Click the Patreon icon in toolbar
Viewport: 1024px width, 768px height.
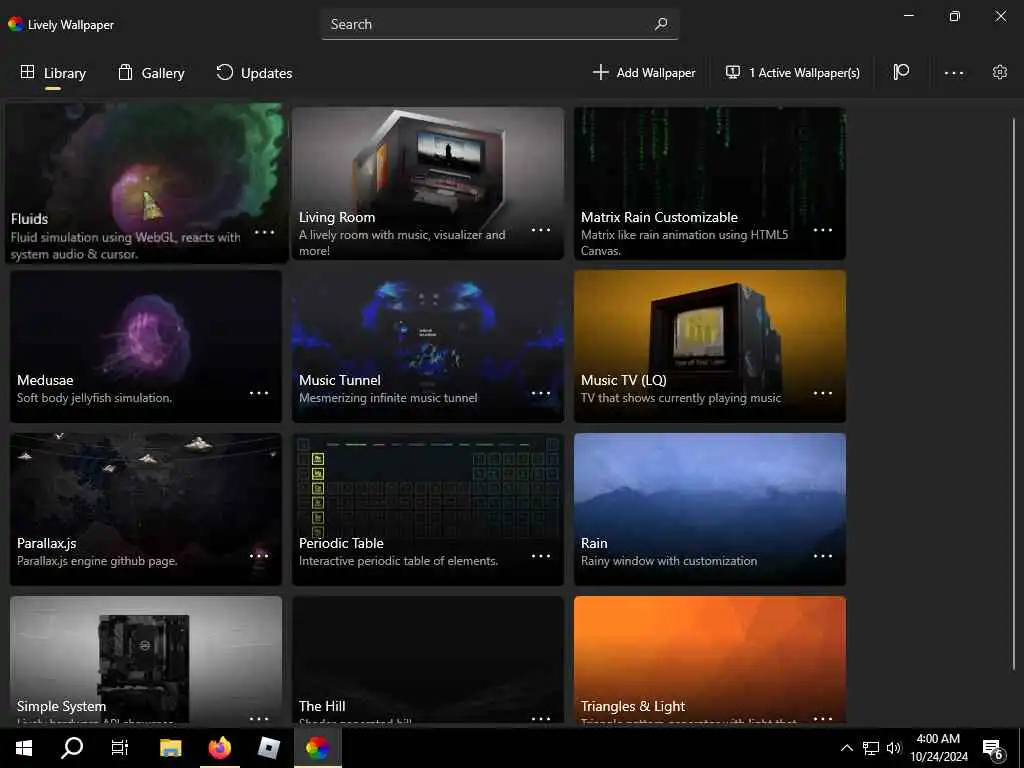click(x=901, y=72)
